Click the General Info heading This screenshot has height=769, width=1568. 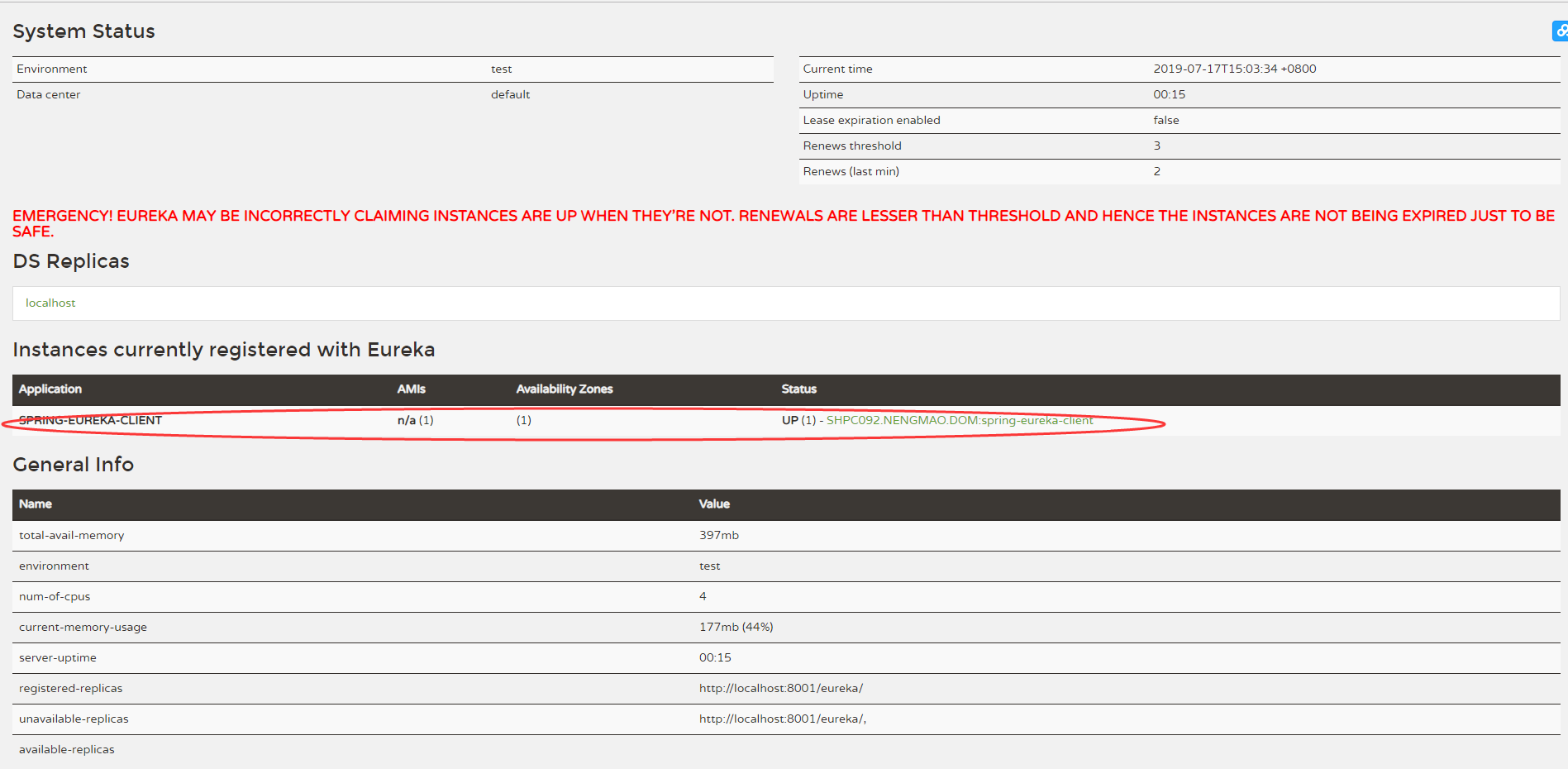point(73,465)
